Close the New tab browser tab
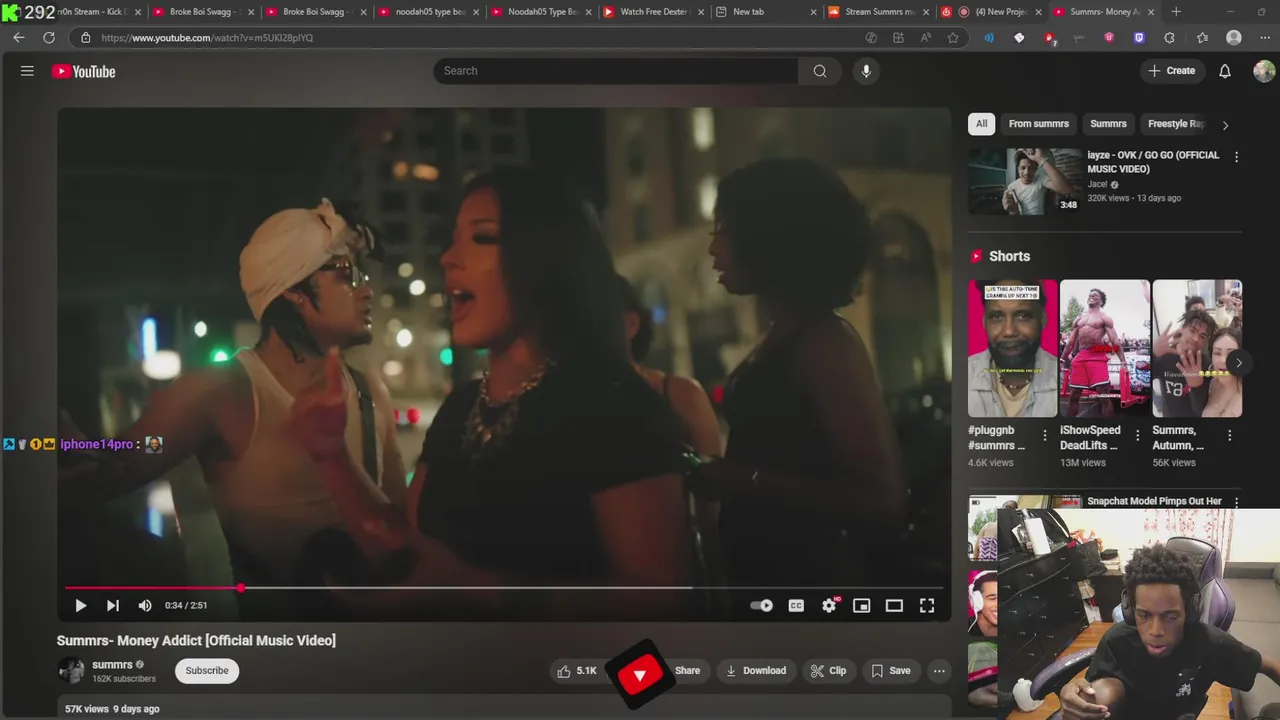Viewport: 1280px width, 720px height. pyautogui.click(x=812, y=12)
